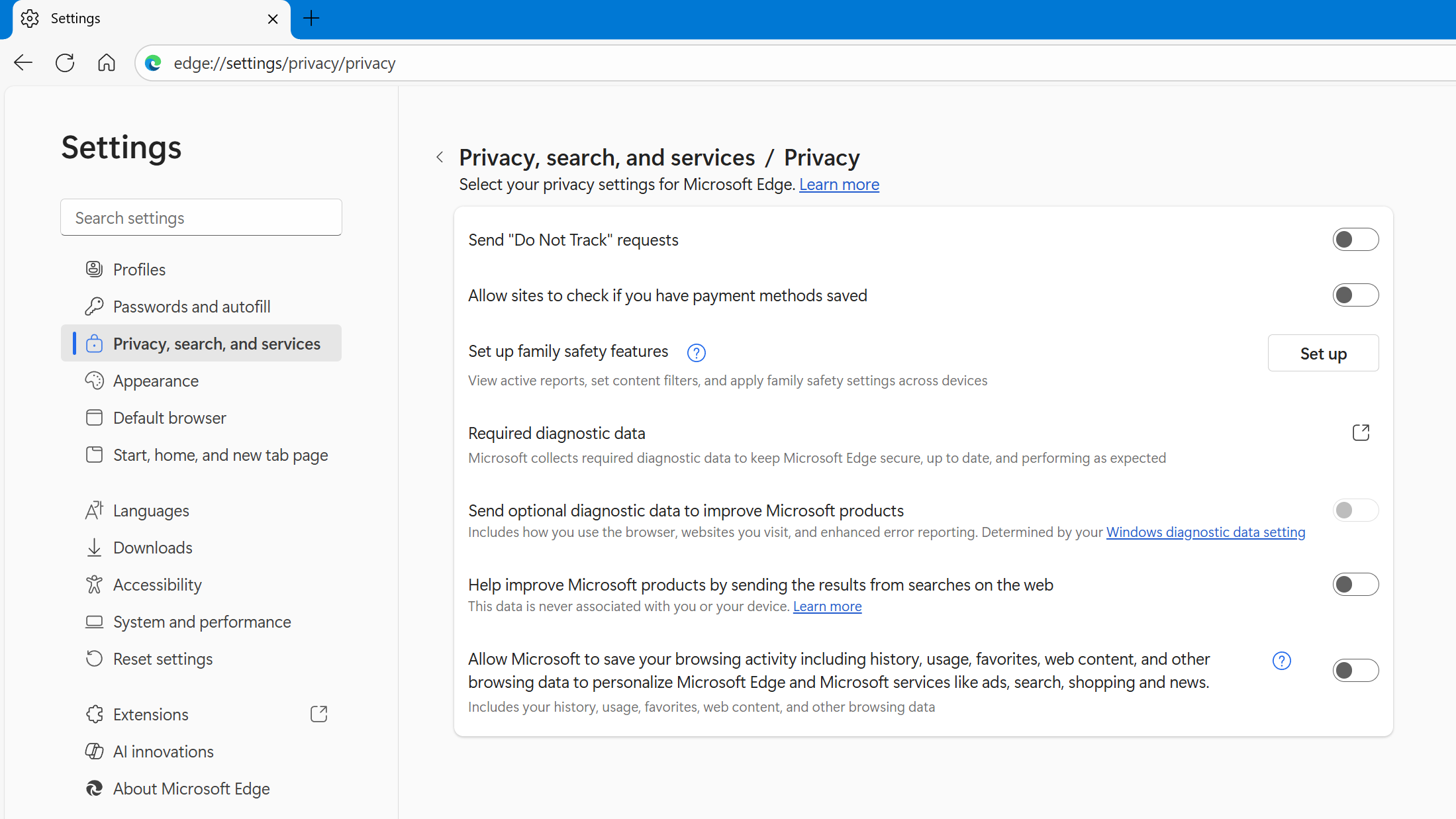Click the home icon in toolbar
The image size is (1456, 819).
pyautogui.click(x=107, y=63)
